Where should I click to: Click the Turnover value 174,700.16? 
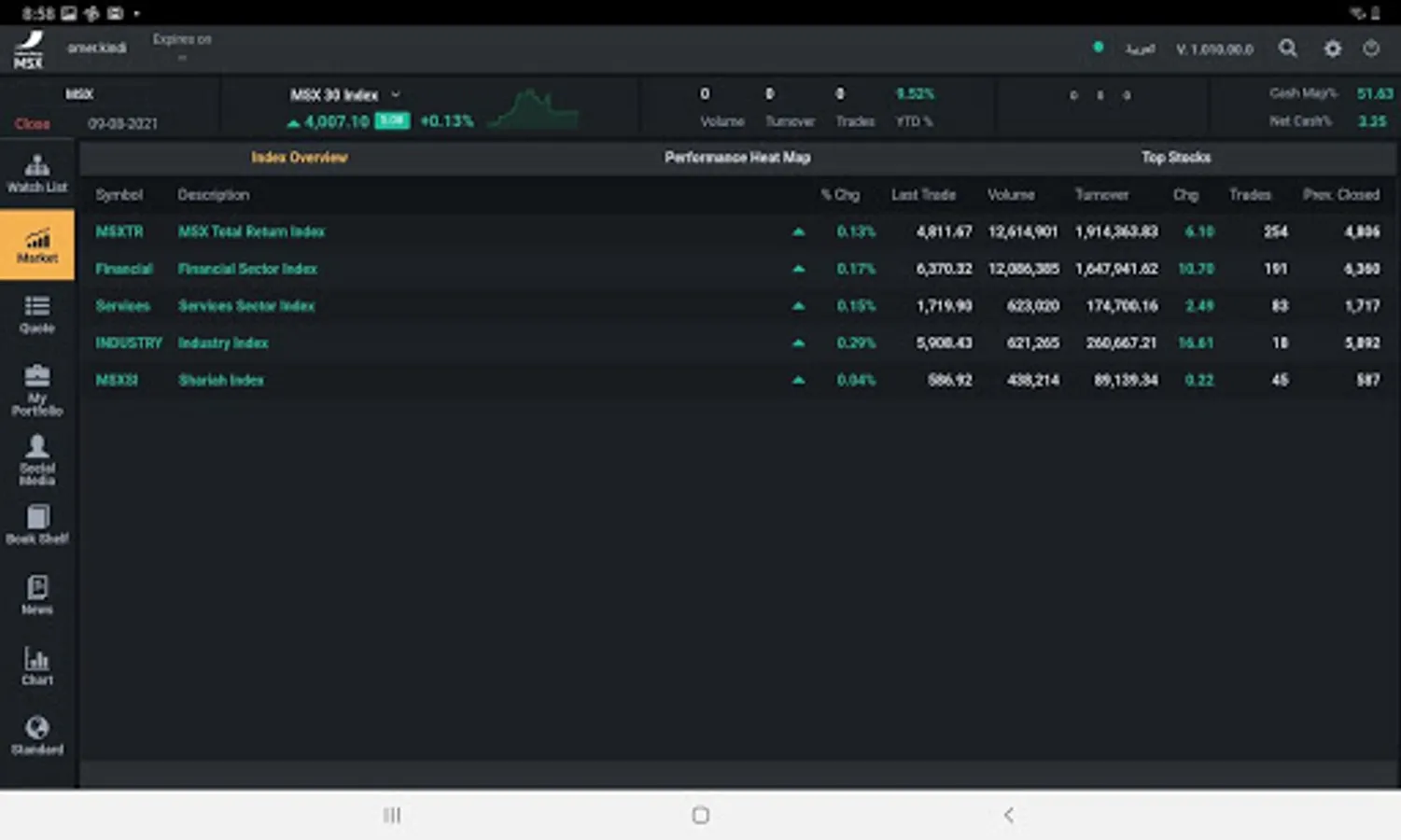tap(1122, 306)
